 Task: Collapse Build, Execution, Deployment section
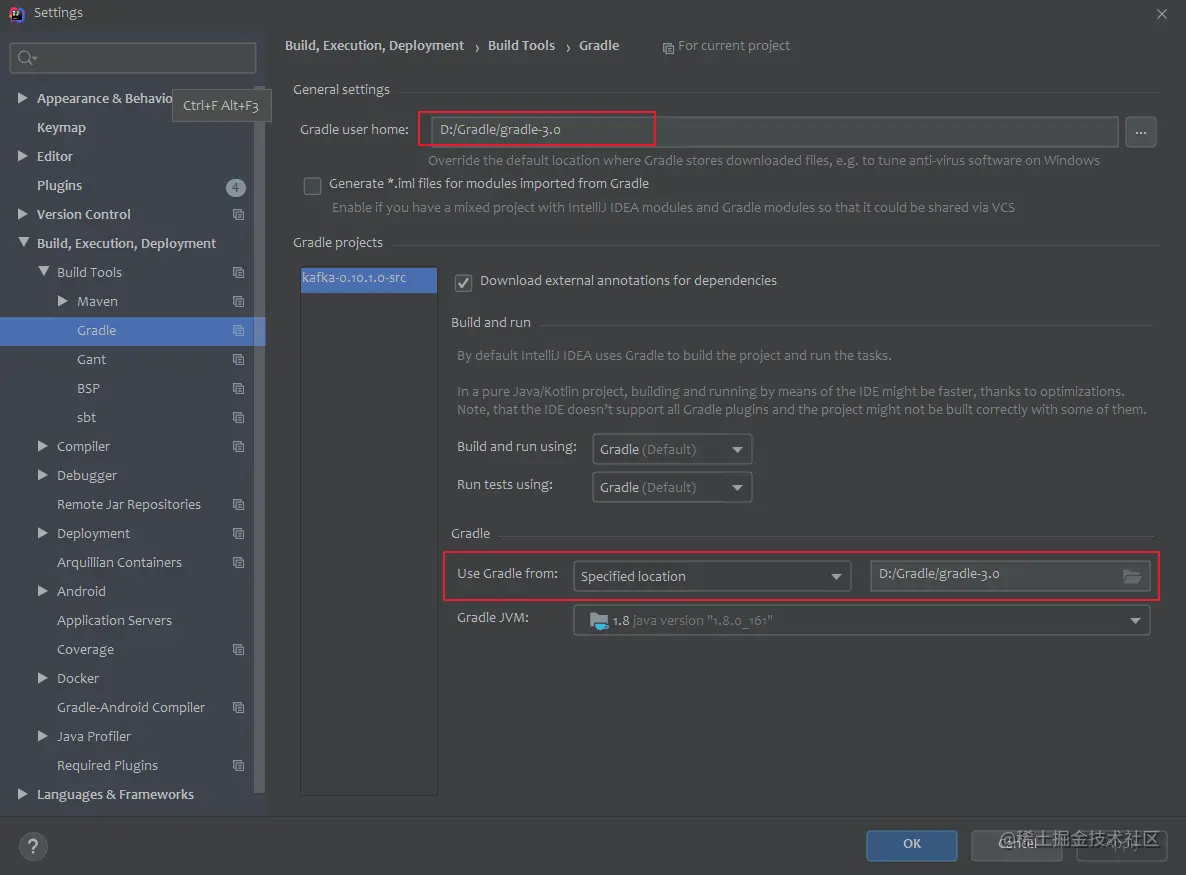point(23,242)
